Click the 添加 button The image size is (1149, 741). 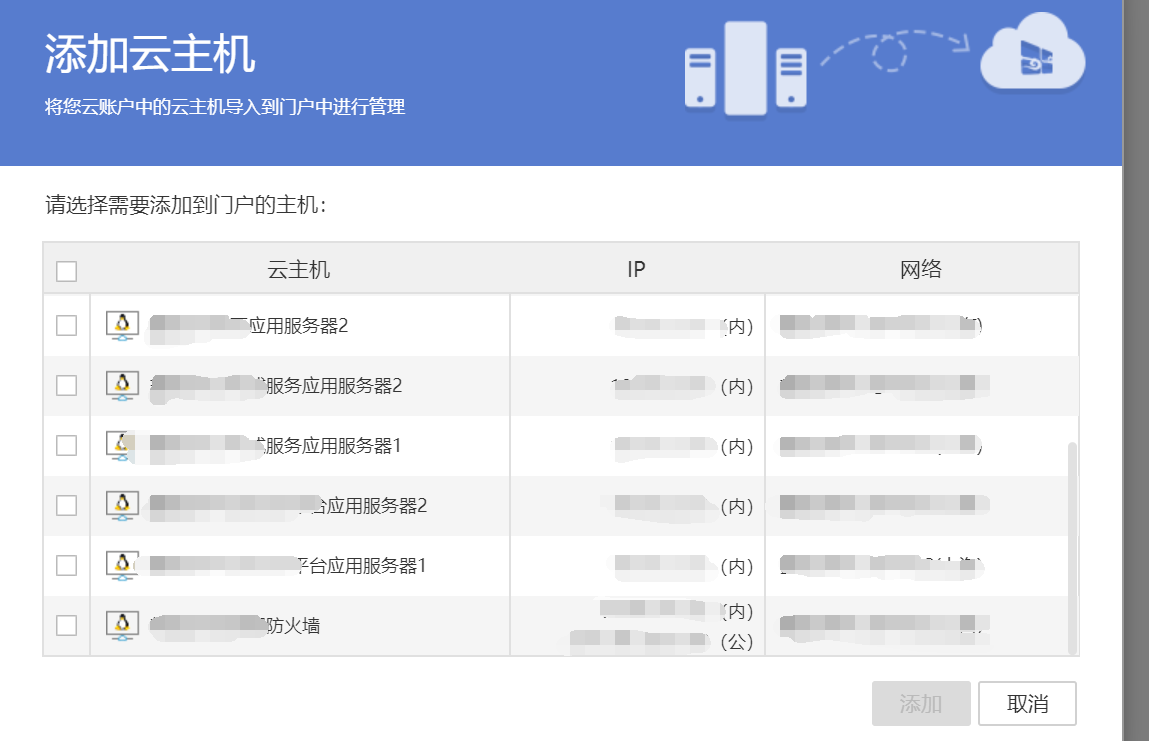(x=921, y=704)
